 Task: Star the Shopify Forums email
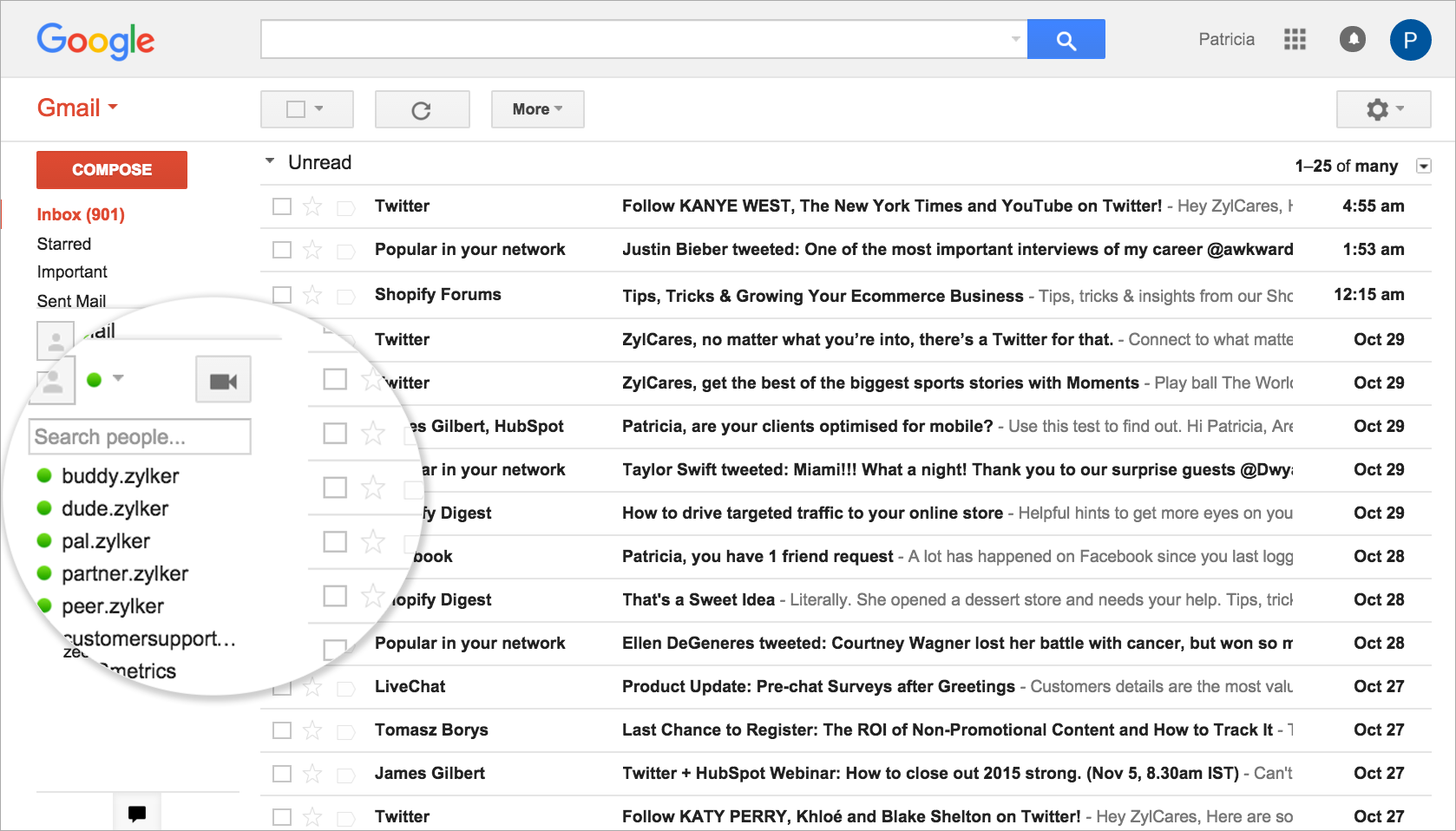[x=312, y=295]
